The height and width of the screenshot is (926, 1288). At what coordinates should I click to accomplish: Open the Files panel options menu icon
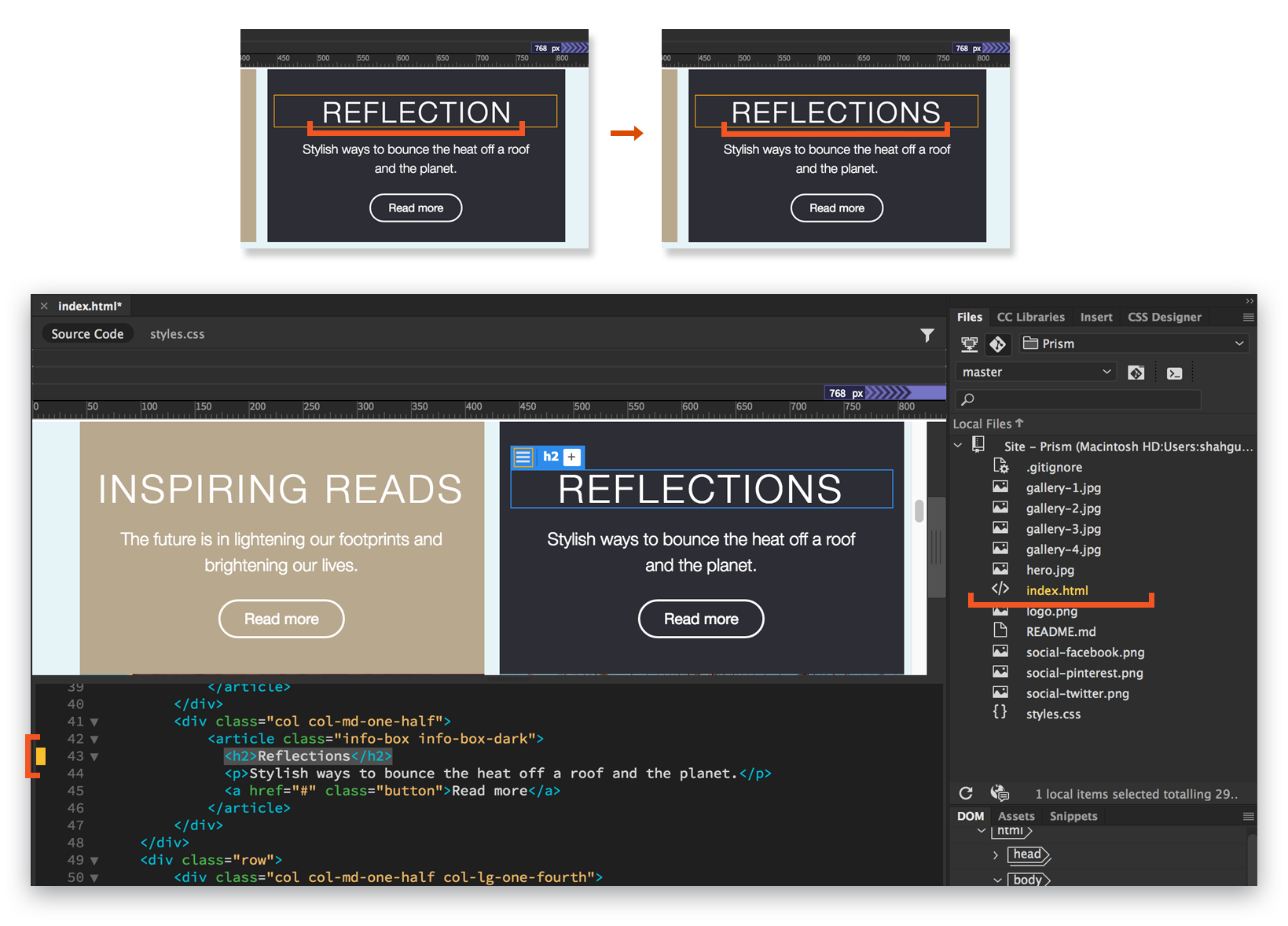click(x=1248, y=317)
